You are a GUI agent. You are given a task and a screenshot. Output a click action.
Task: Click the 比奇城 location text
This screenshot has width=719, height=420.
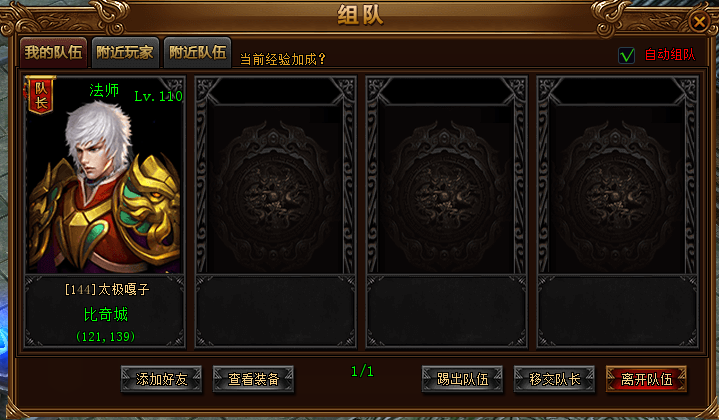pyautogui.click(x=105, y=315)
